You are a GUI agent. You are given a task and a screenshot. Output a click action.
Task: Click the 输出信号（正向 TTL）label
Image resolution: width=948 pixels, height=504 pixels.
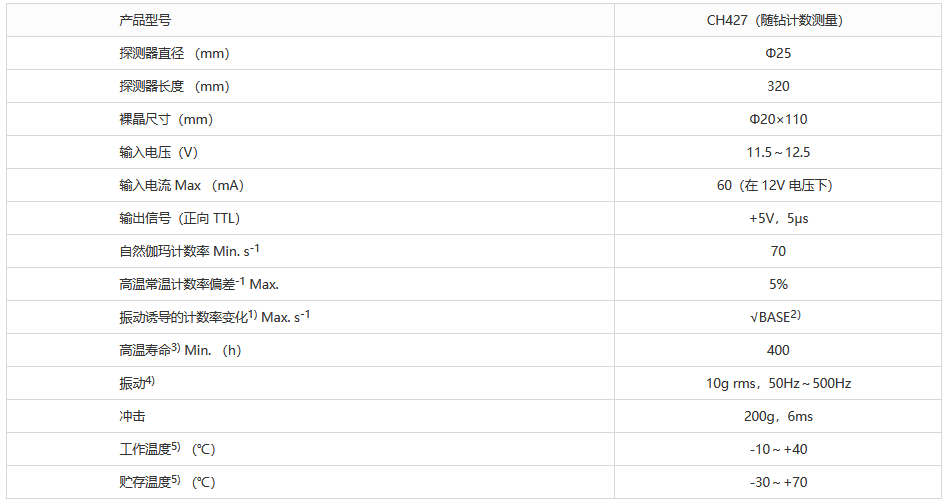pos(179,218)
